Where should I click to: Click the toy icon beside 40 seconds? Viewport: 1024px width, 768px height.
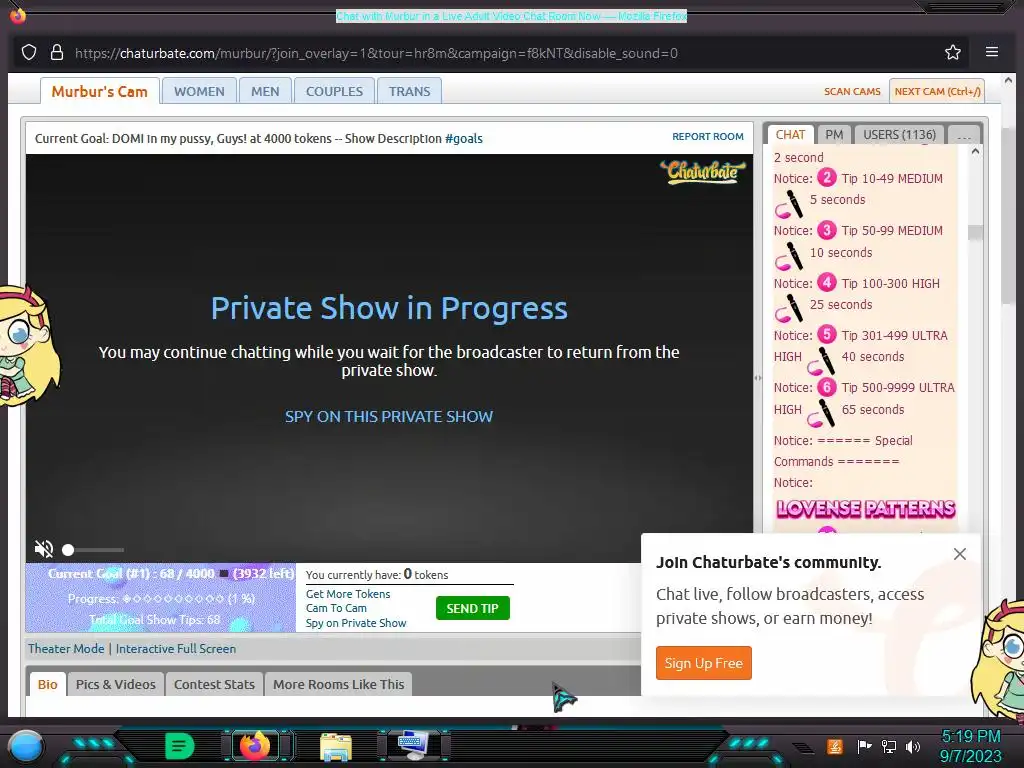[821, 361]
